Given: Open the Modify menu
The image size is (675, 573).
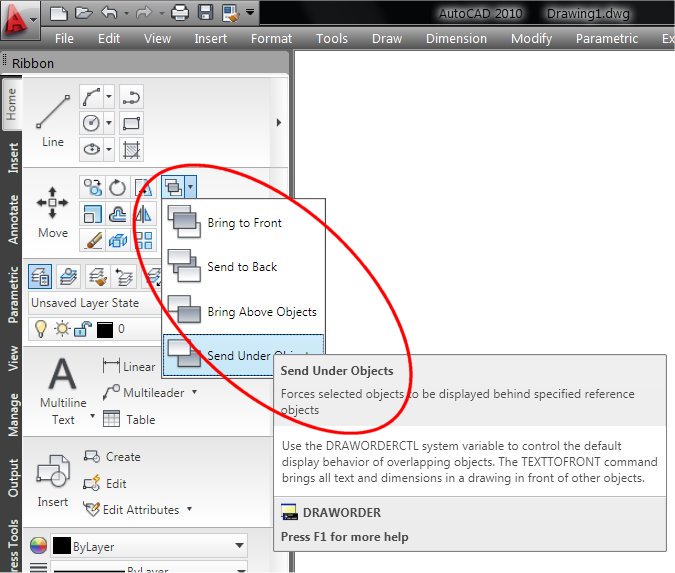Looking at the screenshot, I should tap(532, 39).
